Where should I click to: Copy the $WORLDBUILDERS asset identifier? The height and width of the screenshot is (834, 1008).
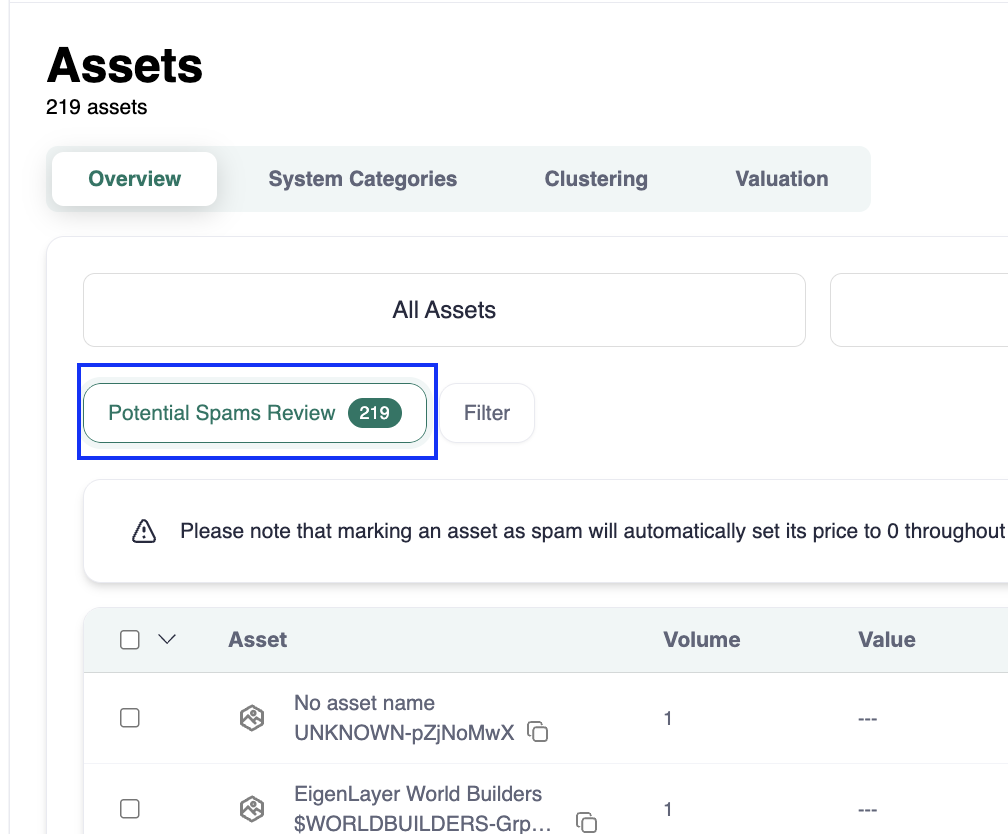(x=587, y=823)
